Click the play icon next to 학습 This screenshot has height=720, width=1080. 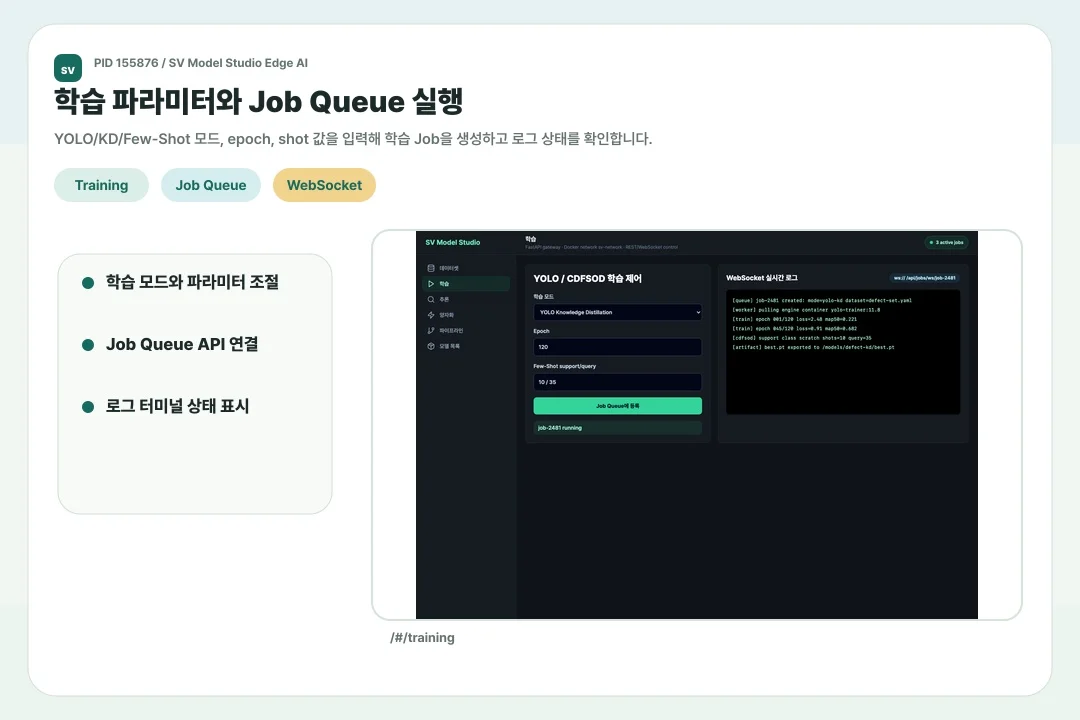pyautogui.click(x=431, y=284)
